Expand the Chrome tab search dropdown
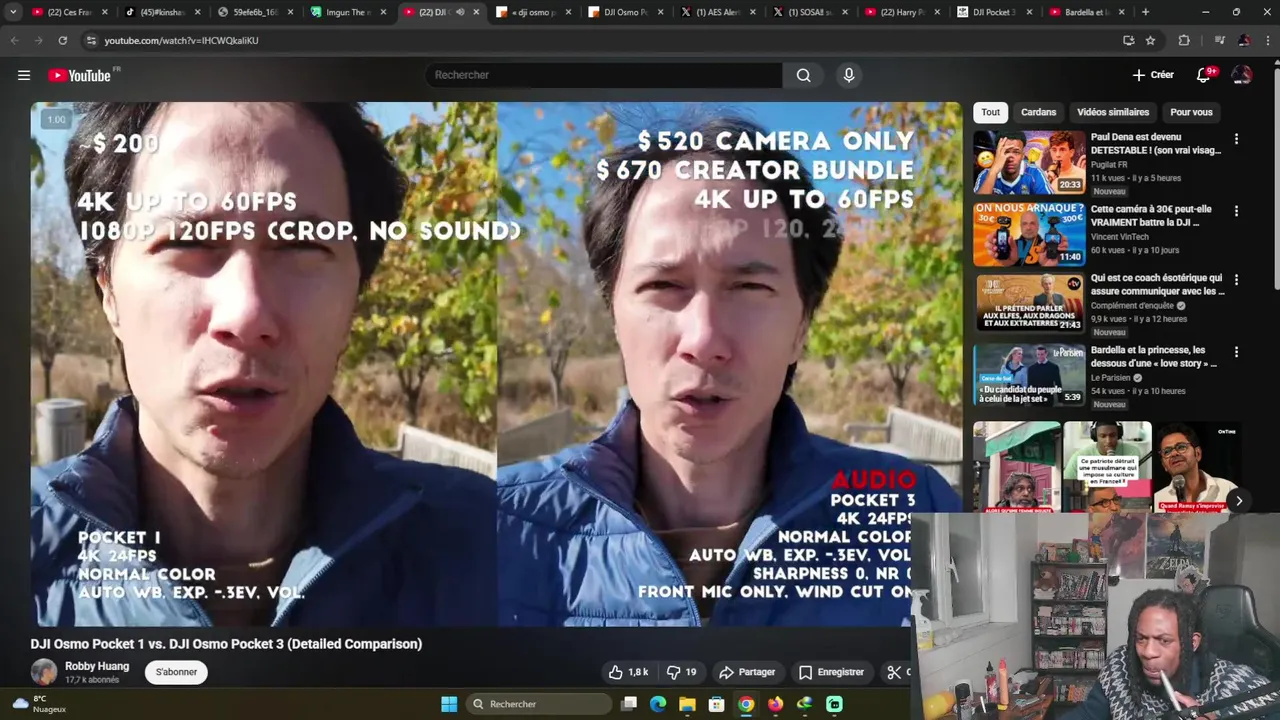 coord(13,12)
